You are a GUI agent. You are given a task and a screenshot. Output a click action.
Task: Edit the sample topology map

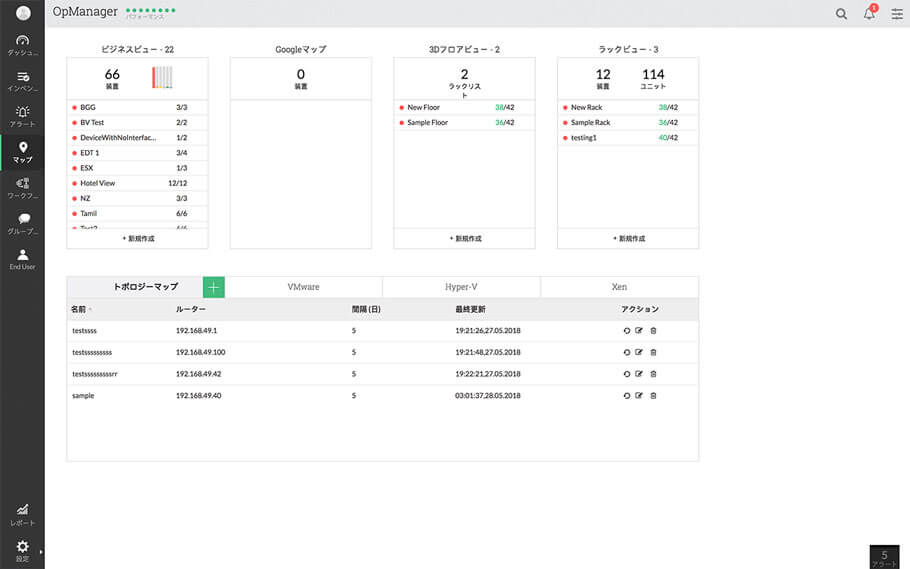pyautogui.click(x=639, y=395)
